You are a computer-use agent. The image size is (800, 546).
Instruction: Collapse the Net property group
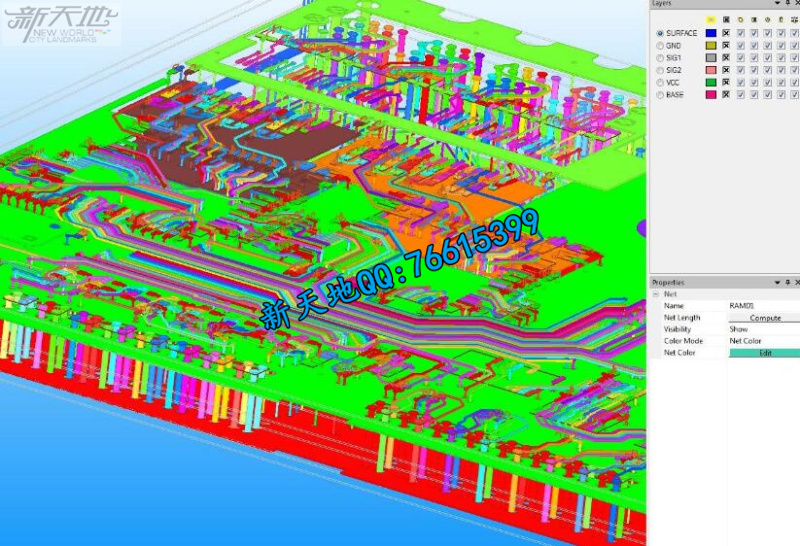tap(656, 294)
